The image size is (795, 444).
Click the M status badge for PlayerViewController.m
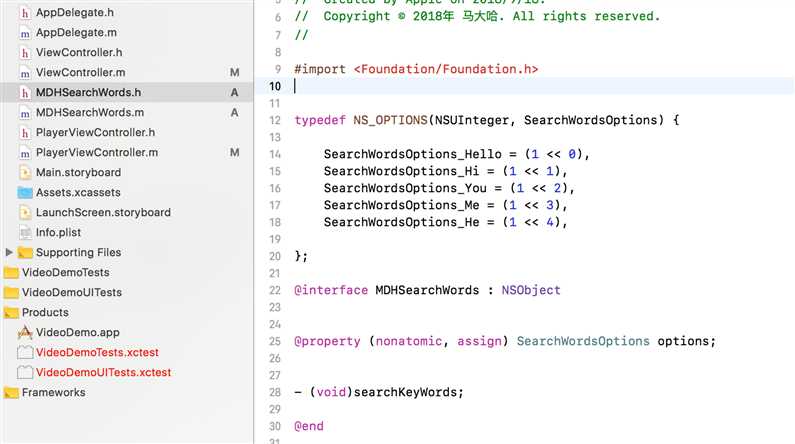pyautogui.click(x=234, y=153)
